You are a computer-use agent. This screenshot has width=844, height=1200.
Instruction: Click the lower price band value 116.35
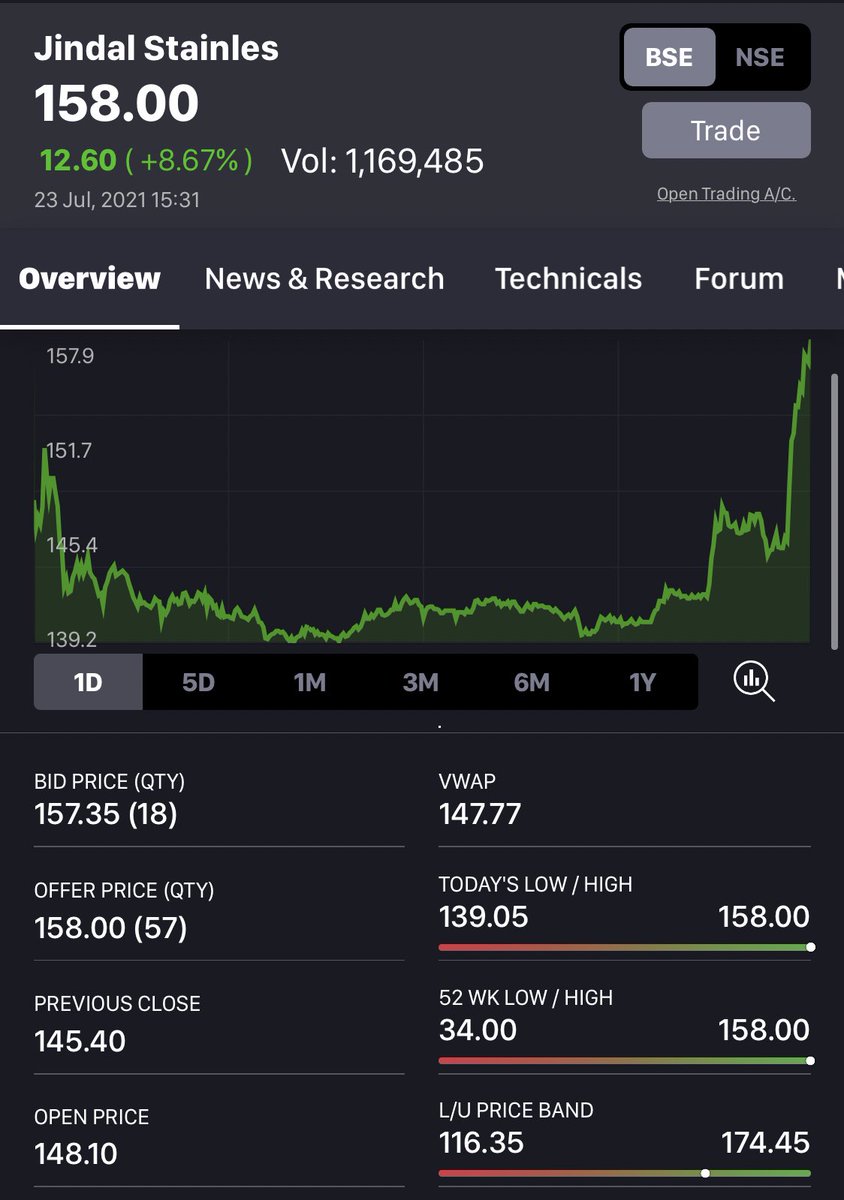tap(481, 1142)
